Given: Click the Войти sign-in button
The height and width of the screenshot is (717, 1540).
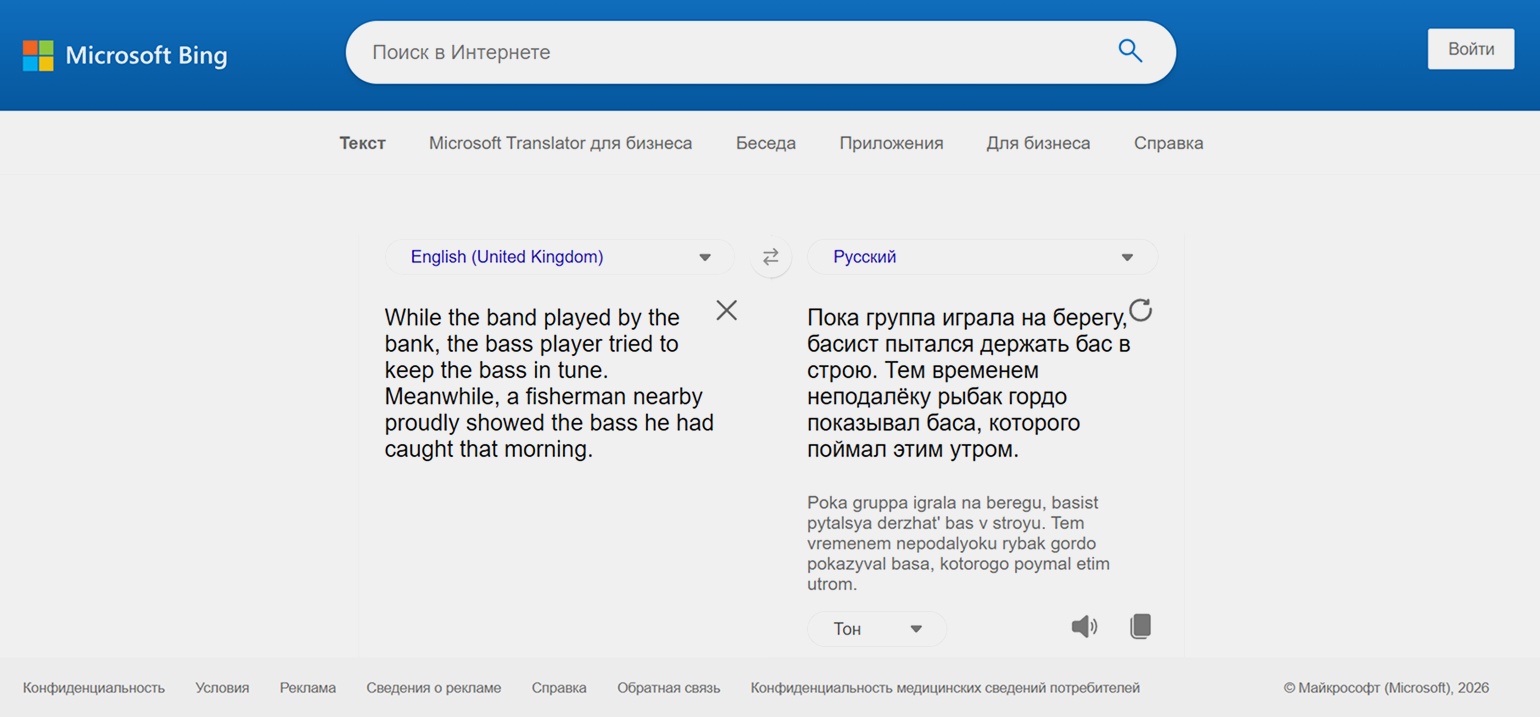Looking at the screenshot, I should click(x=1471, y=49).
